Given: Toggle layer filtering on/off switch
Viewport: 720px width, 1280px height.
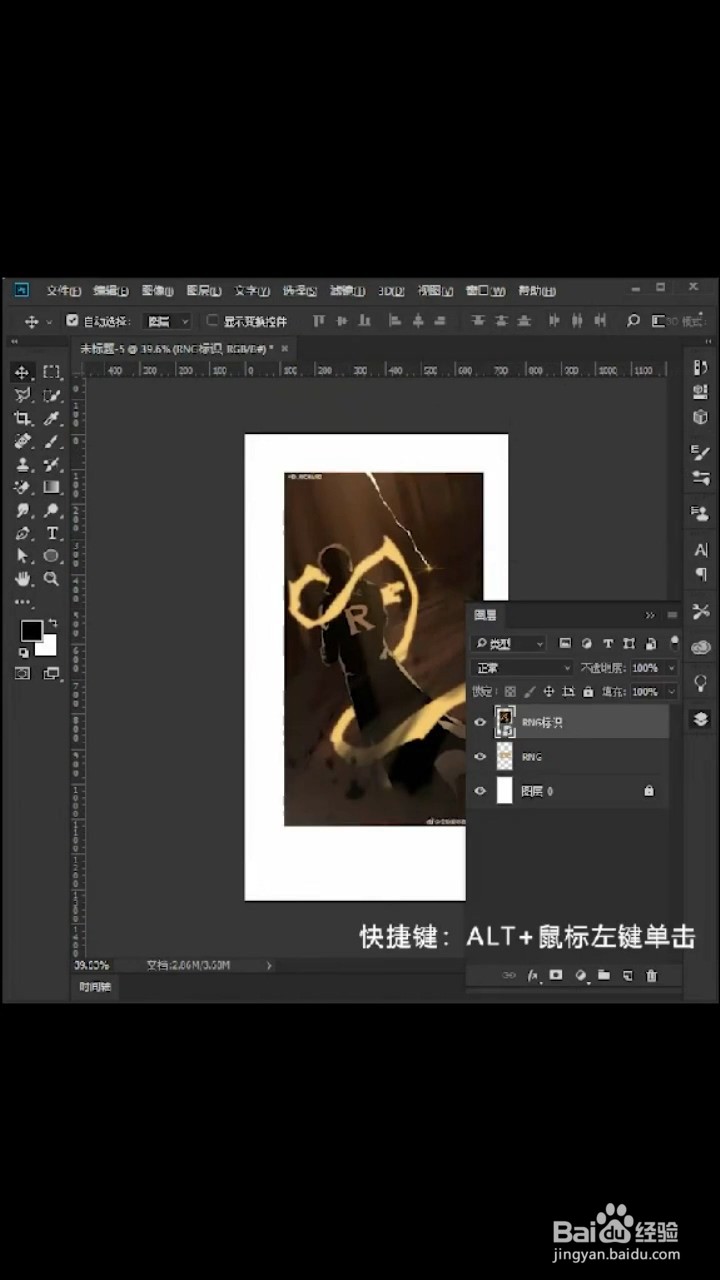Looking at the screenshot, I should 674,643.
